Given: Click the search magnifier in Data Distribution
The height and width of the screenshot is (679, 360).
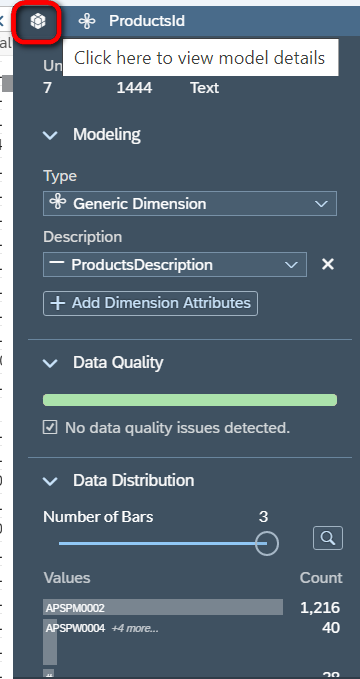Looking at the screenshot, I should click(328, 538).
